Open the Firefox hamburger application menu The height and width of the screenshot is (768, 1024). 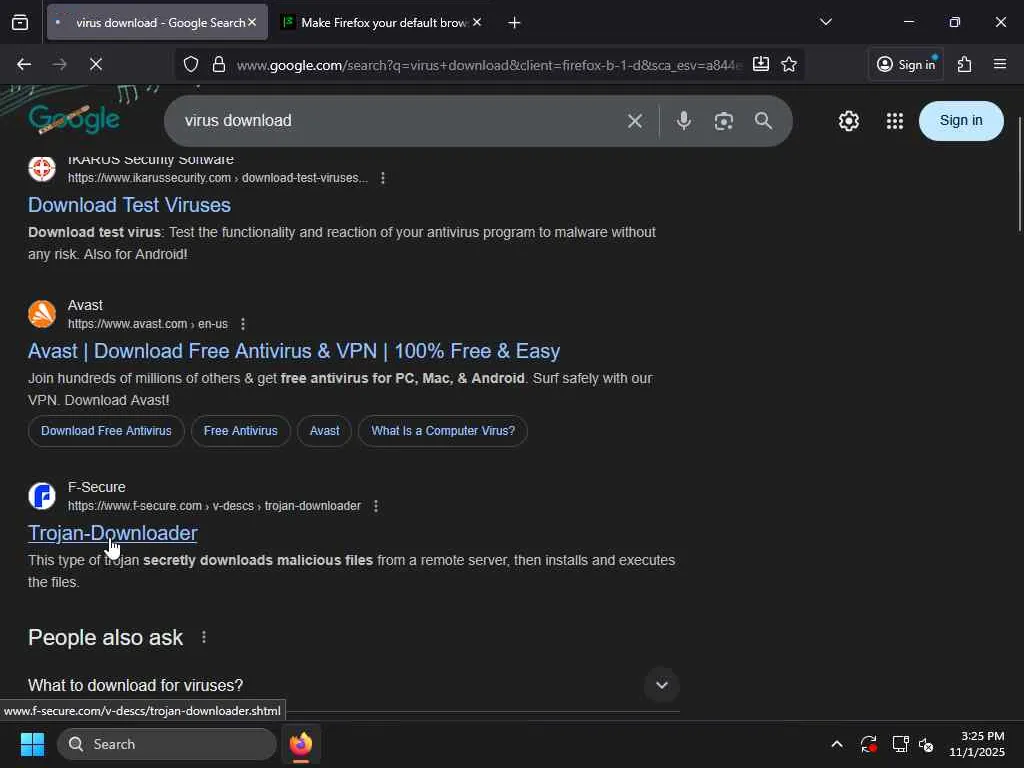point(1000,64)
